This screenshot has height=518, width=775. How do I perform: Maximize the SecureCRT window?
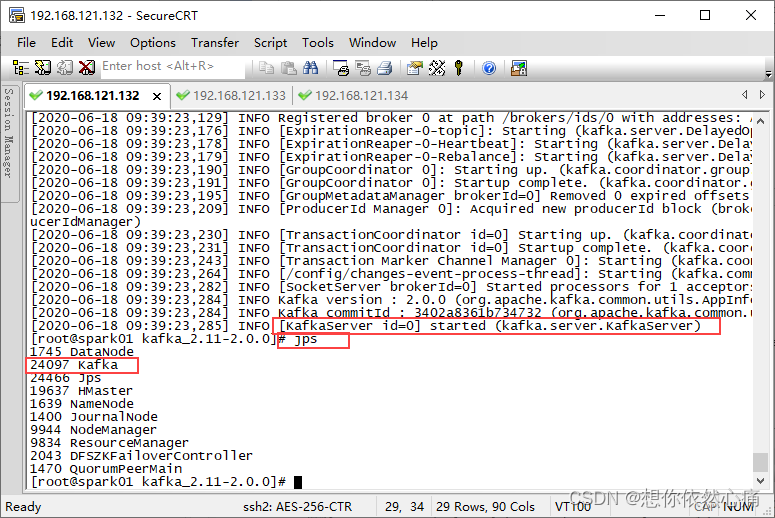point(705,15)
